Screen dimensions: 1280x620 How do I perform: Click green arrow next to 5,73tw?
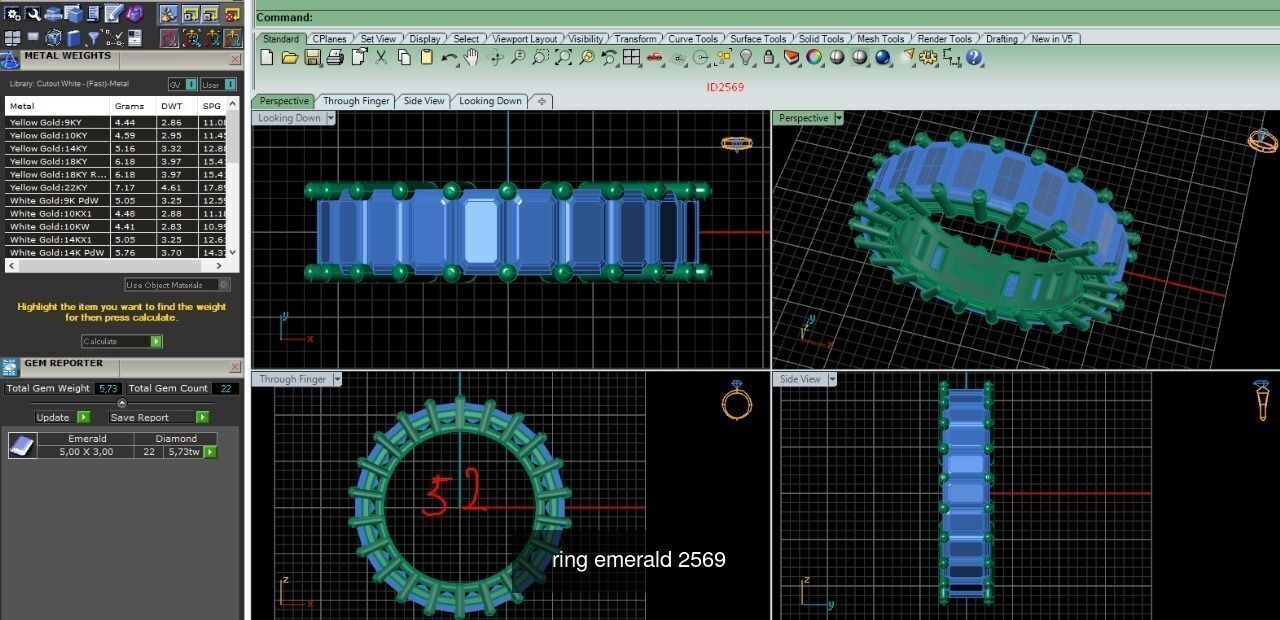[210, 452]
